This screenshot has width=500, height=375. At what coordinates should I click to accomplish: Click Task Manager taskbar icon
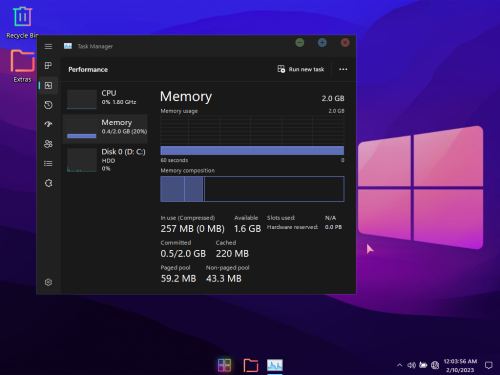click(x=275, y=365)
